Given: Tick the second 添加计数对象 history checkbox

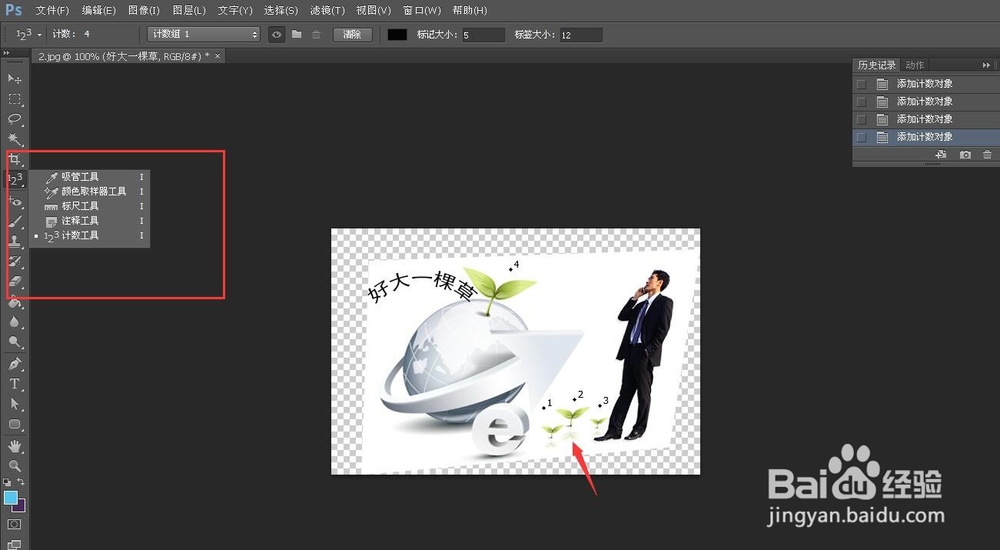Looking at the screenshot, I should click(x=862, y=101).
